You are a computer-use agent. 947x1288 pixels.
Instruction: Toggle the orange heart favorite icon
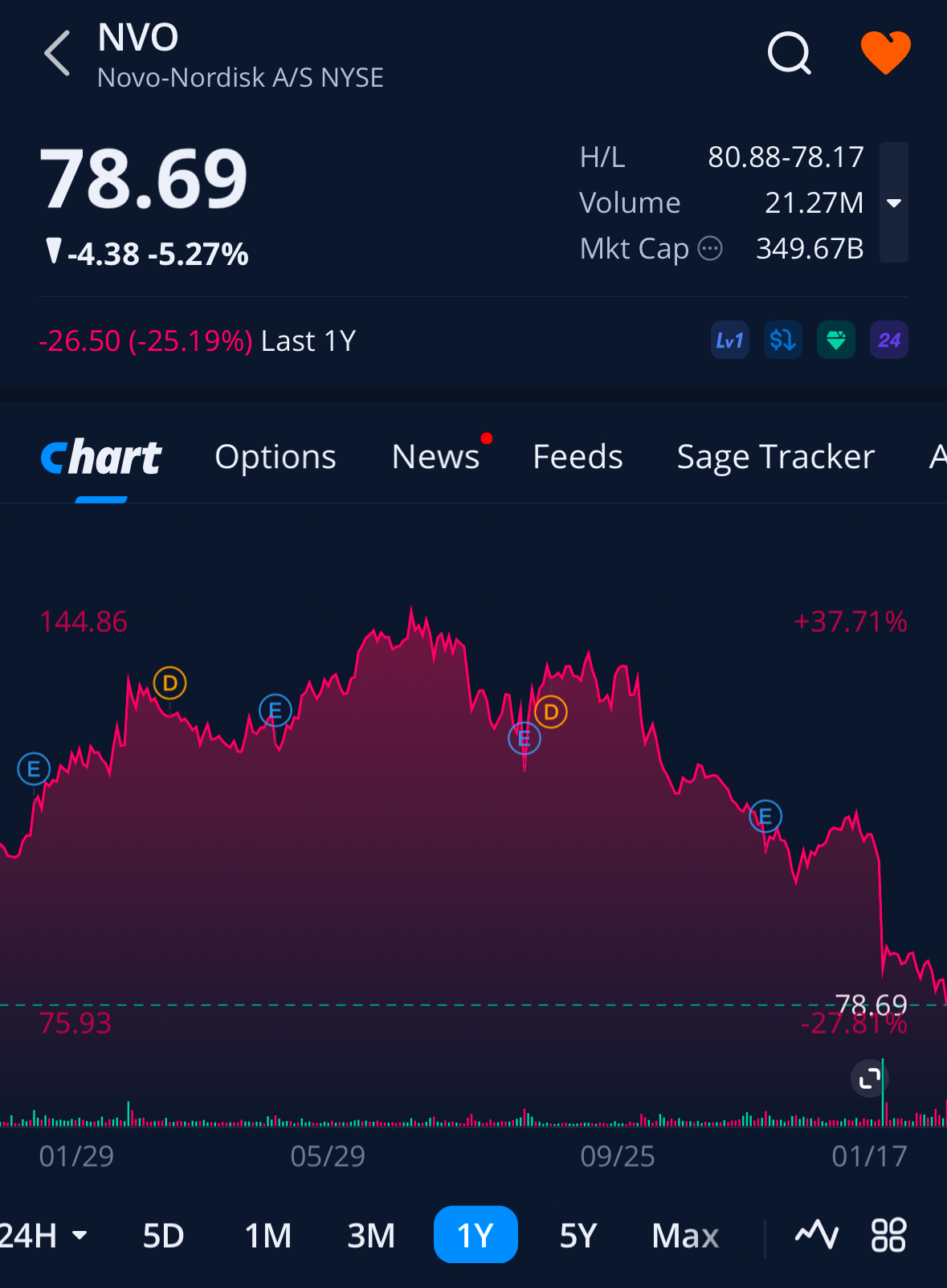[885, 53]
